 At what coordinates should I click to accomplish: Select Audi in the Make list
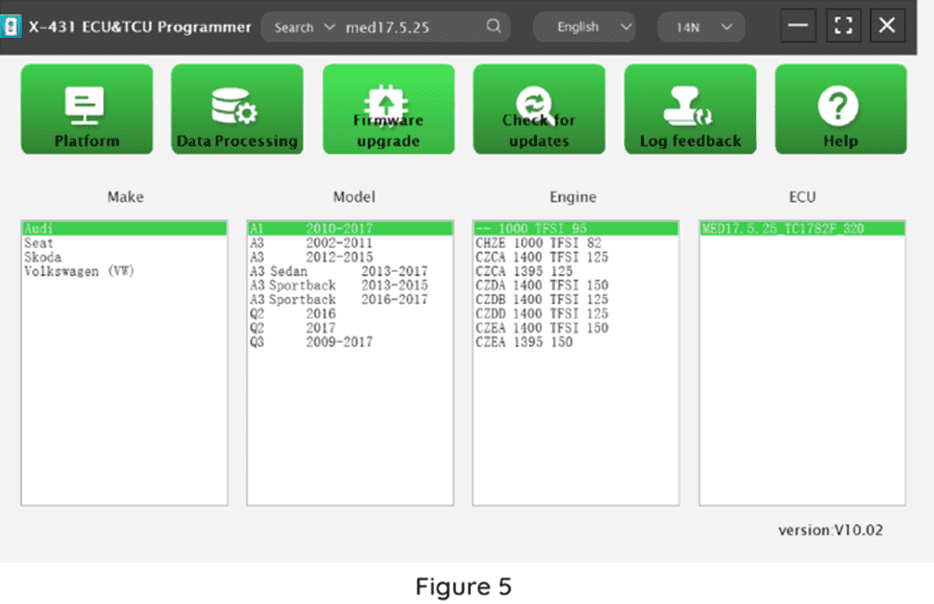tap(124, 229)
